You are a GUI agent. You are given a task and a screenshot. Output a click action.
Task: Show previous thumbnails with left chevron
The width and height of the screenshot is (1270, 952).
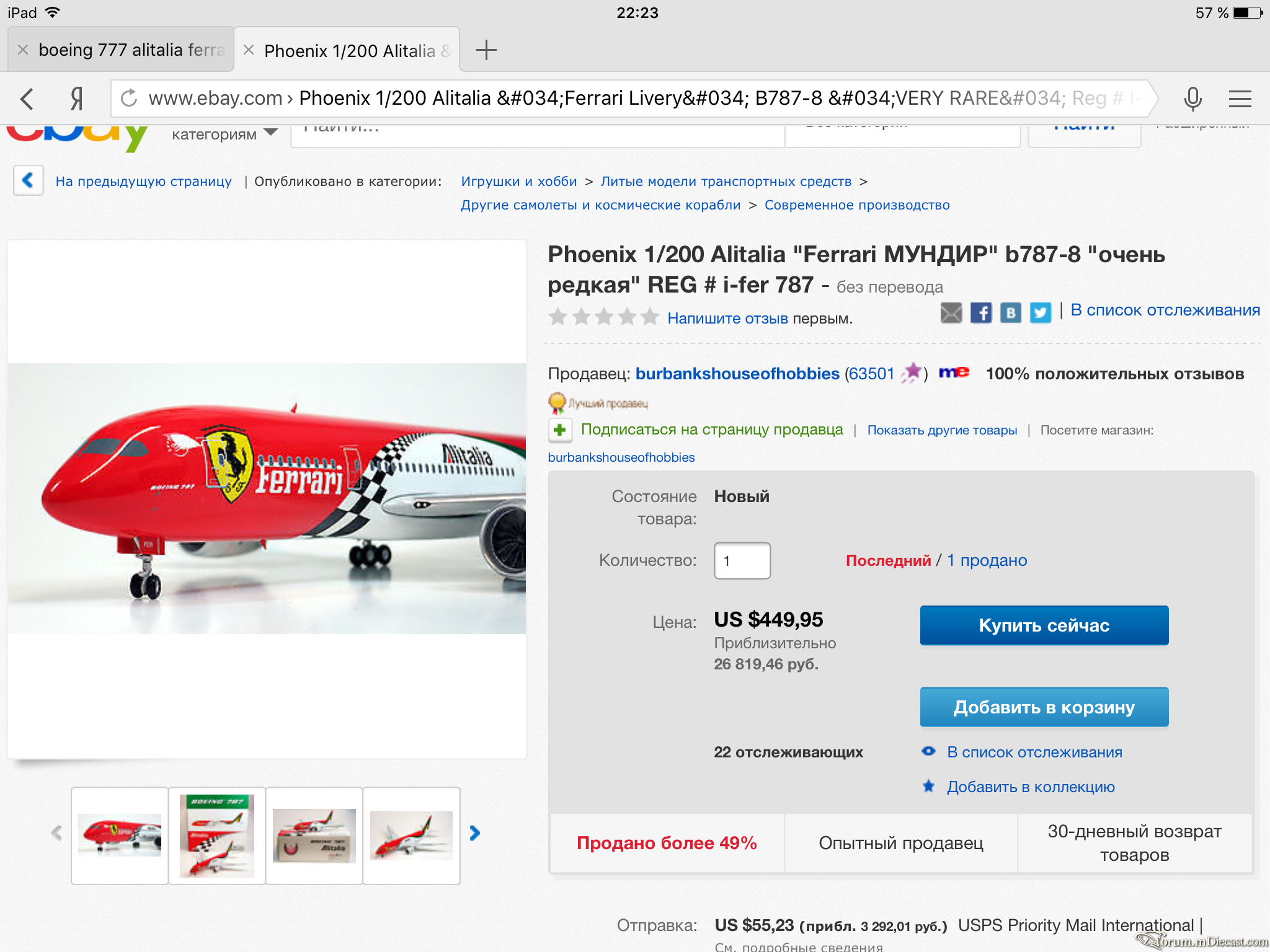coord(56,833)
